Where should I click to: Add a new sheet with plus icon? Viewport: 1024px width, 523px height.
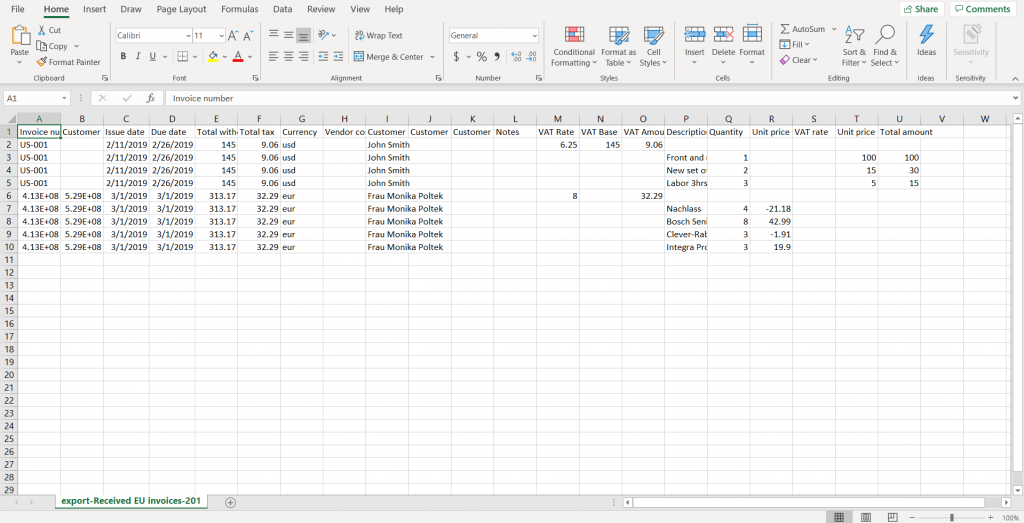click(230, 501)
